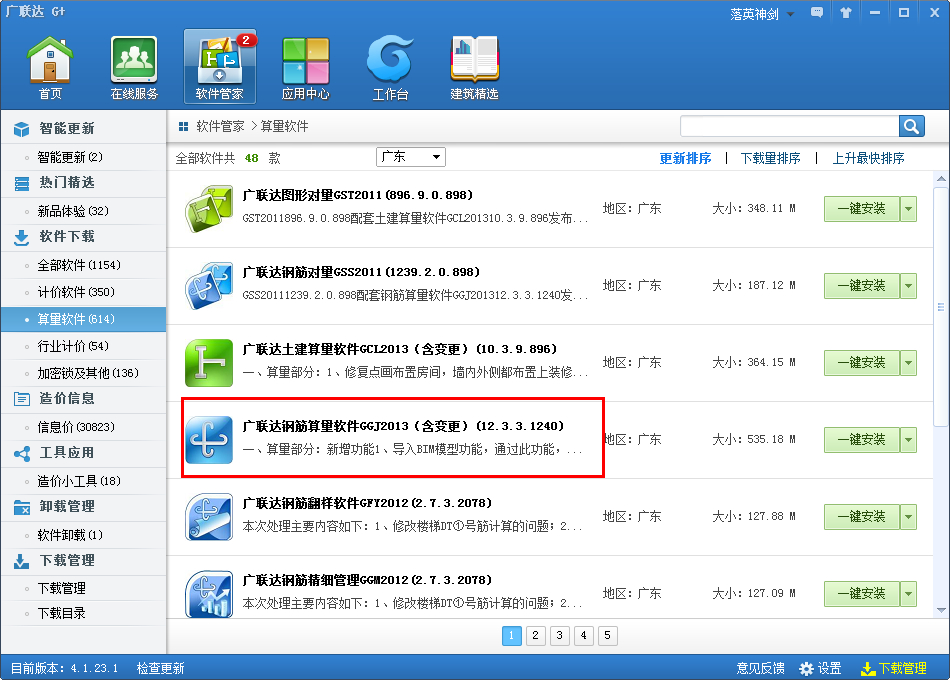Screen dimensions: 950x680
Task: Select 造价小工具 (18) in sidebar
Action: pyautogui.click(x=79, y=481)
